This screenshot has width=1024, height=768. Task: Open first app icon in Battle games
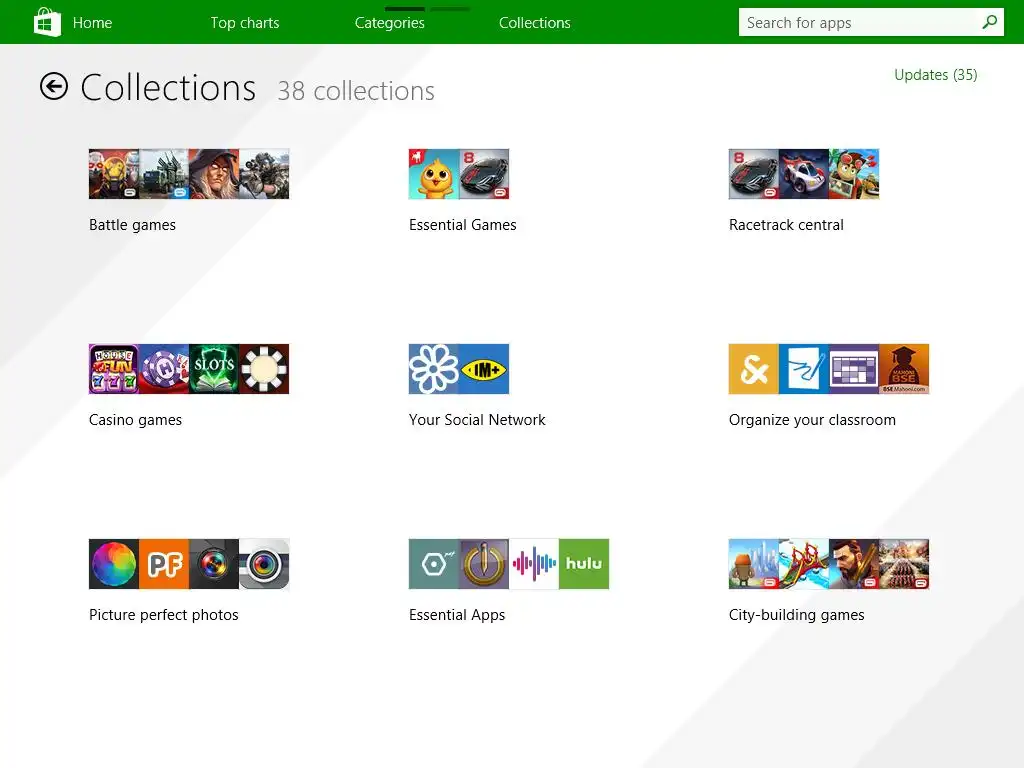[x=114, y=174]
